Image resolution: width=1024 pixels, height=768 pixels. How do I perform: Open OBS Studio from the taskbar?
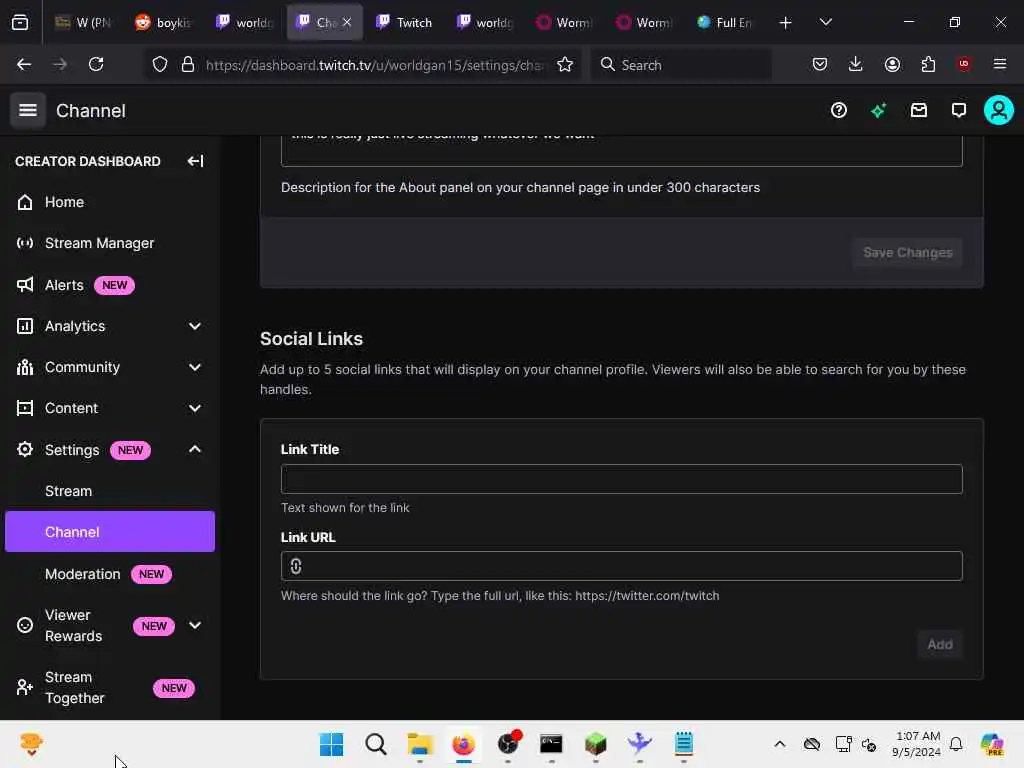507,744
